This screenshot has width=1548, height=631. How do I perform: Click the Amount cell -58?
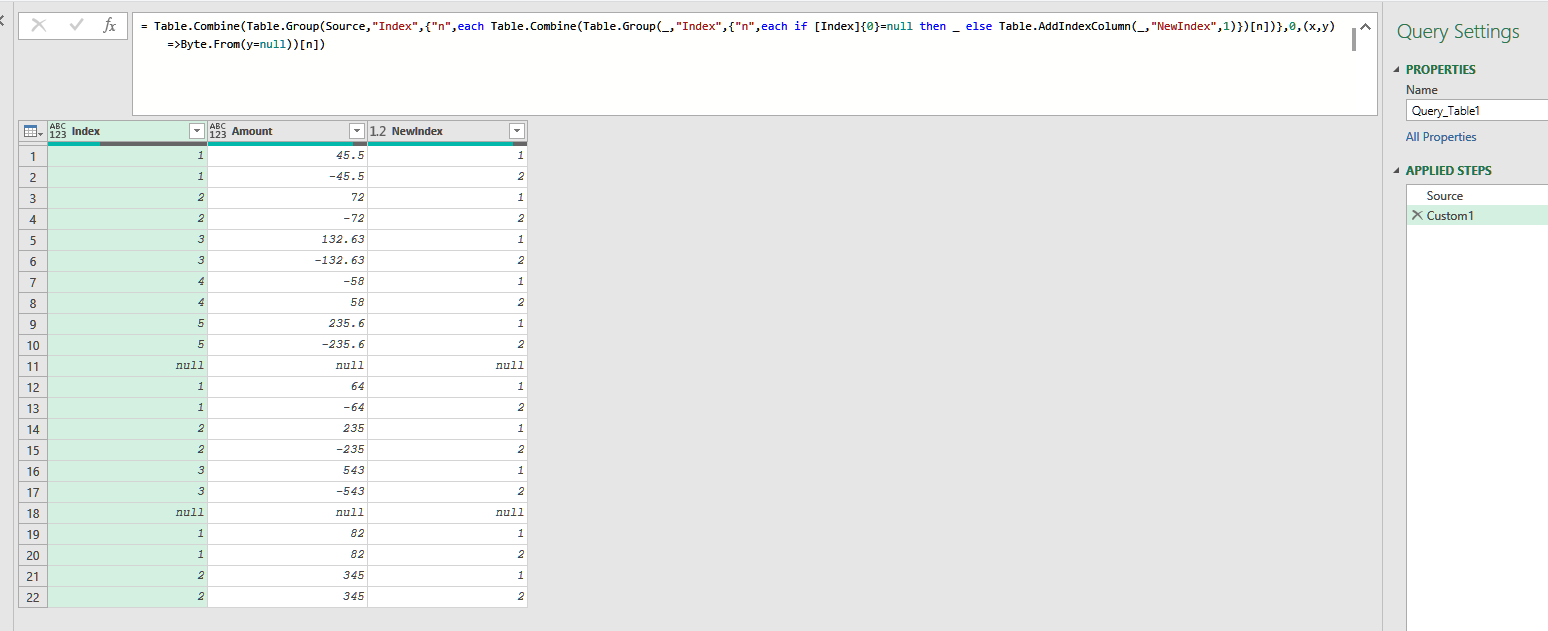pos(287,281)
